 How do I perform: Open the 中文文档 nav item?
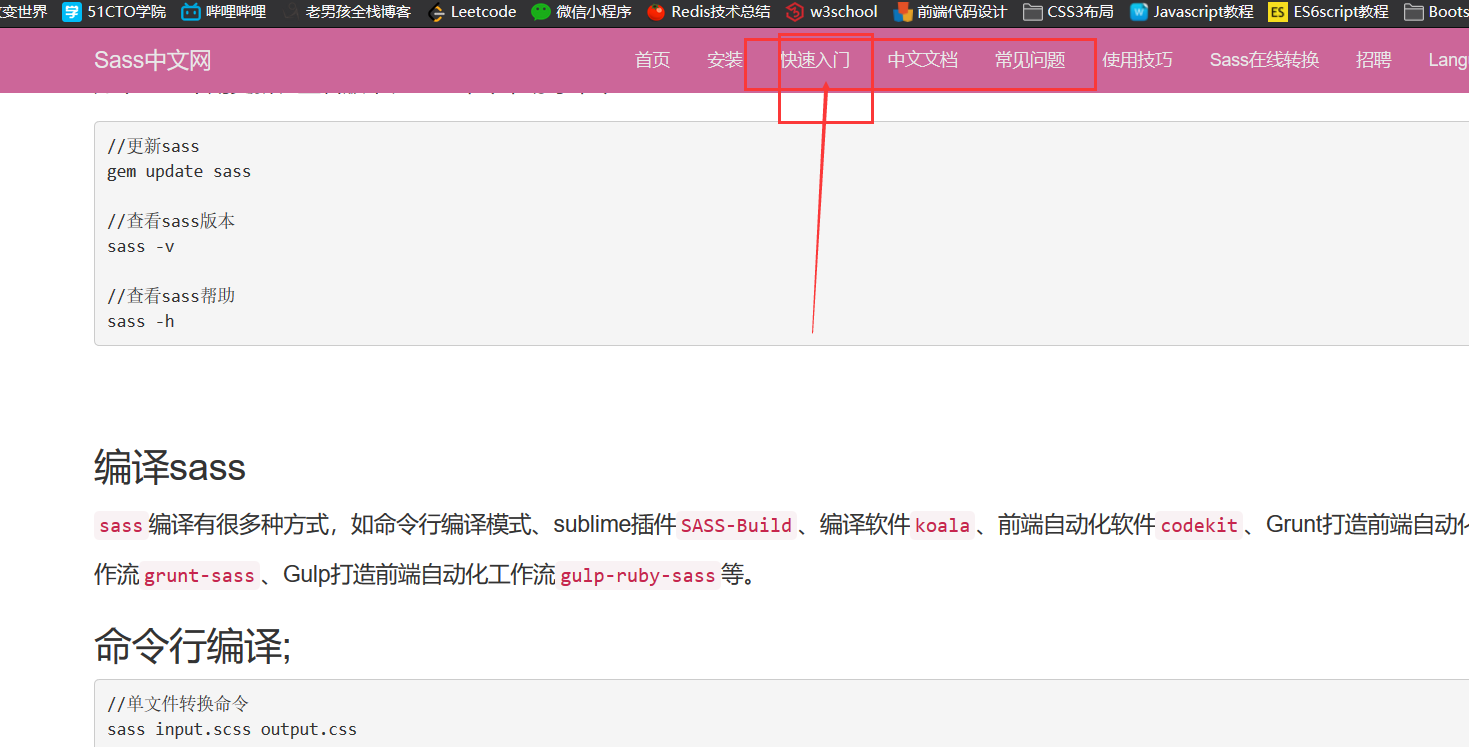pos(922,60)
